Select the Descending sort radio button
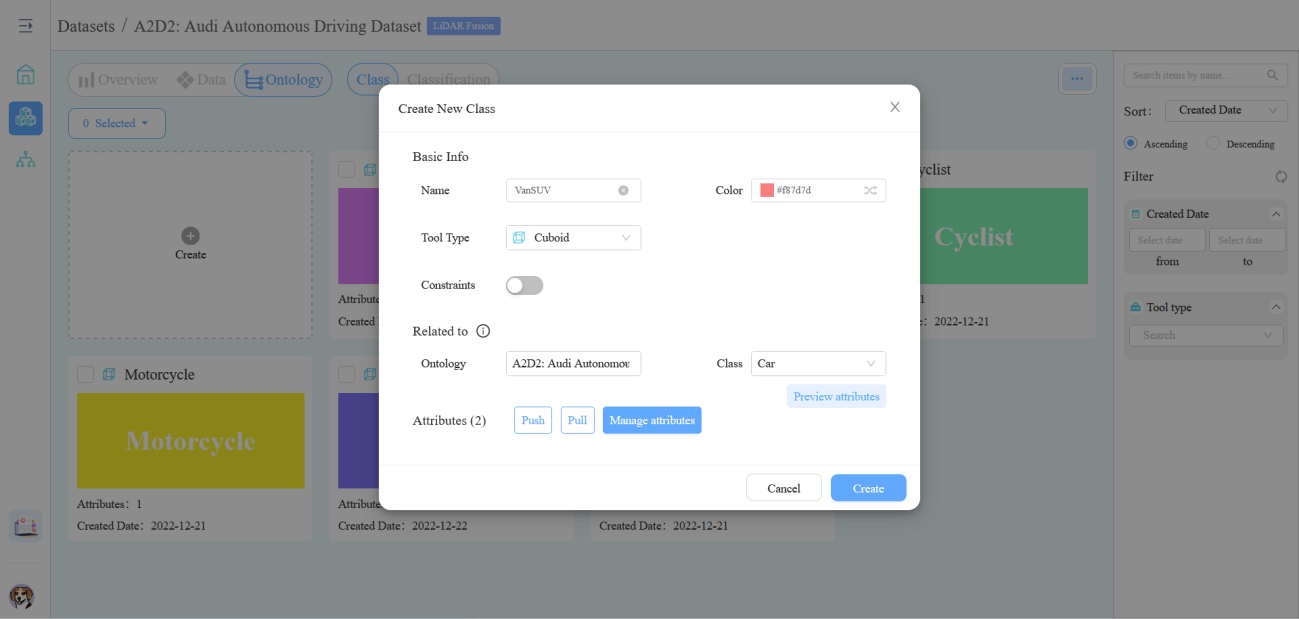The image size is (1299, 619). coord(1213,143)
